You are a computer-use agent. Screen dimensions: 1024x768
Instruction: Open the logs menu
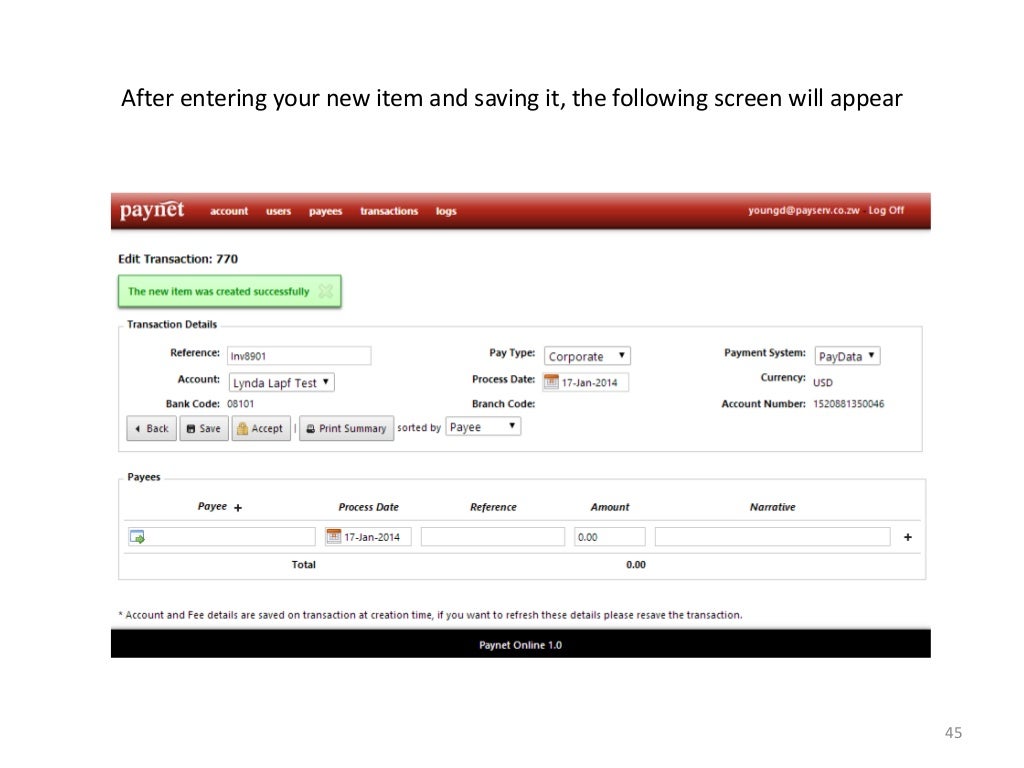click(x=446, y=211)
